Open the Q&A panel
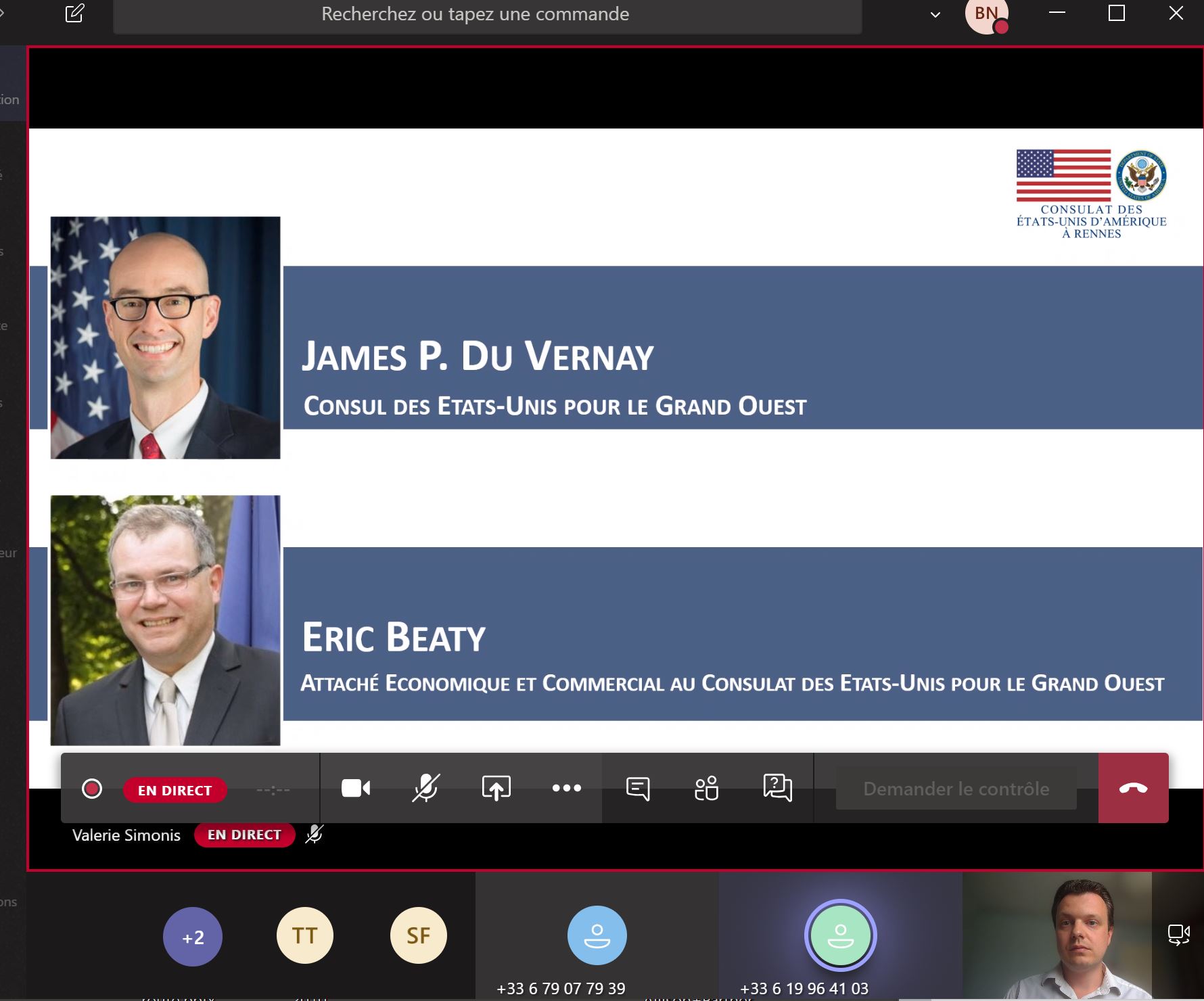 point(777,788)
